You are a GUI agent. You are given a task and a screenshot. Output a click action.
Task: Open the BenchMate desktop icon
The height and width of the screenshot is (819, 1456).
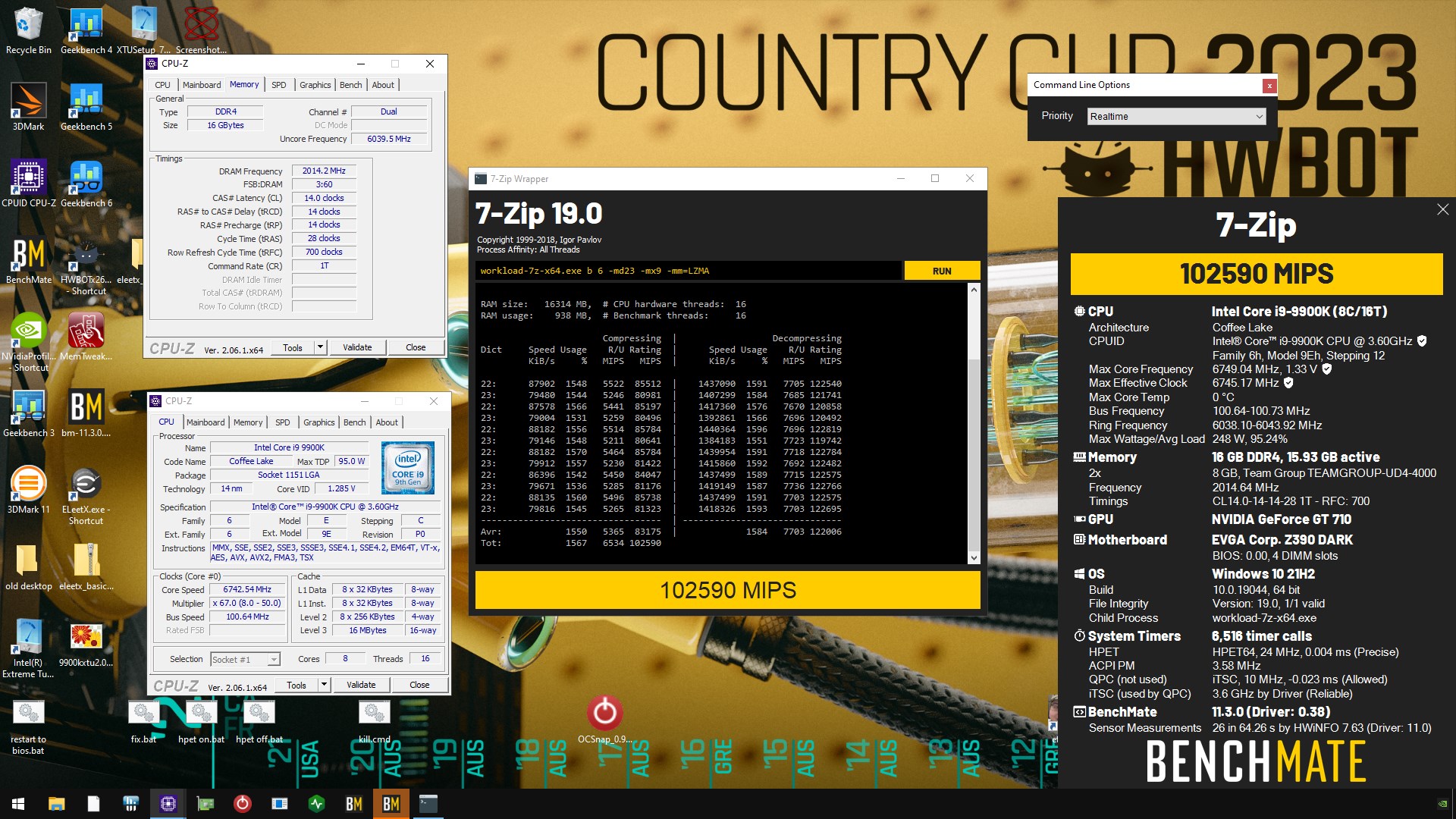tap(28, 260)
